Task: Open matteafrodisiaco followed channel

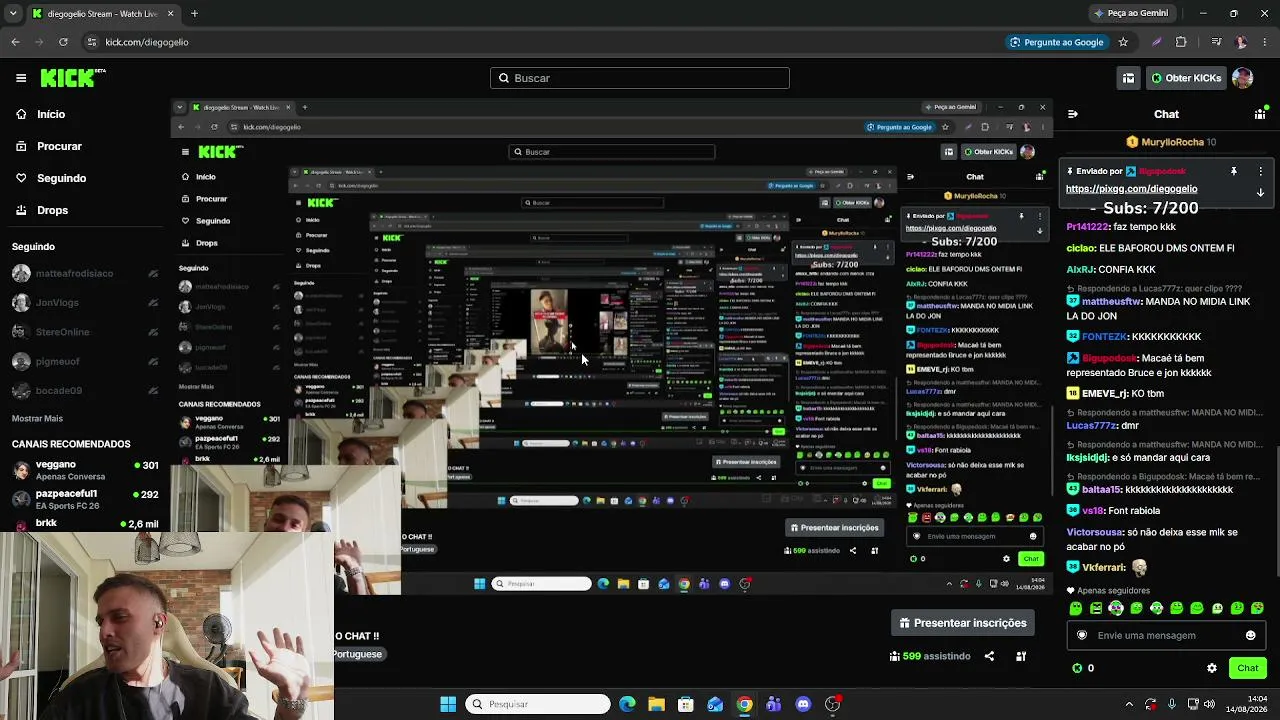Action: [x=85, y=273]
